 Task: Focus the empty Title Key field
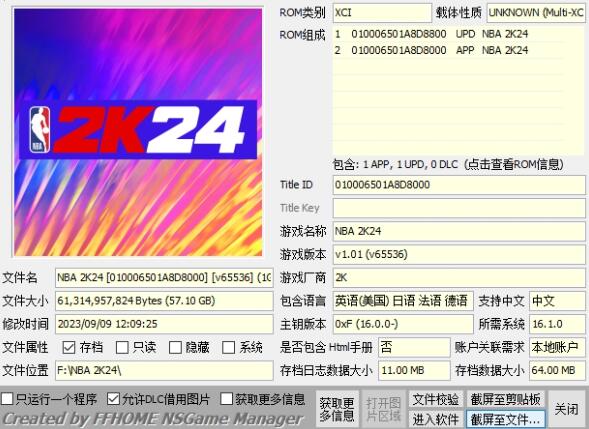point(459,208)
